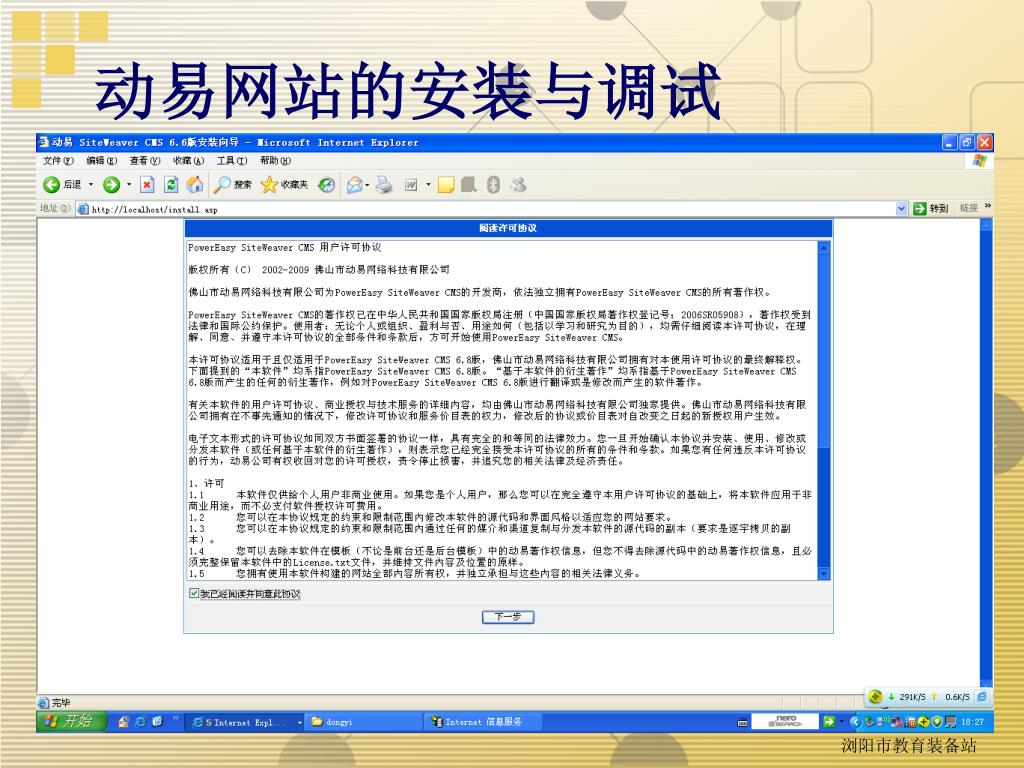The width and height of the screenshot is (1024, 768).
Task: Click the page icon in address bar
Action: (83, 209)
